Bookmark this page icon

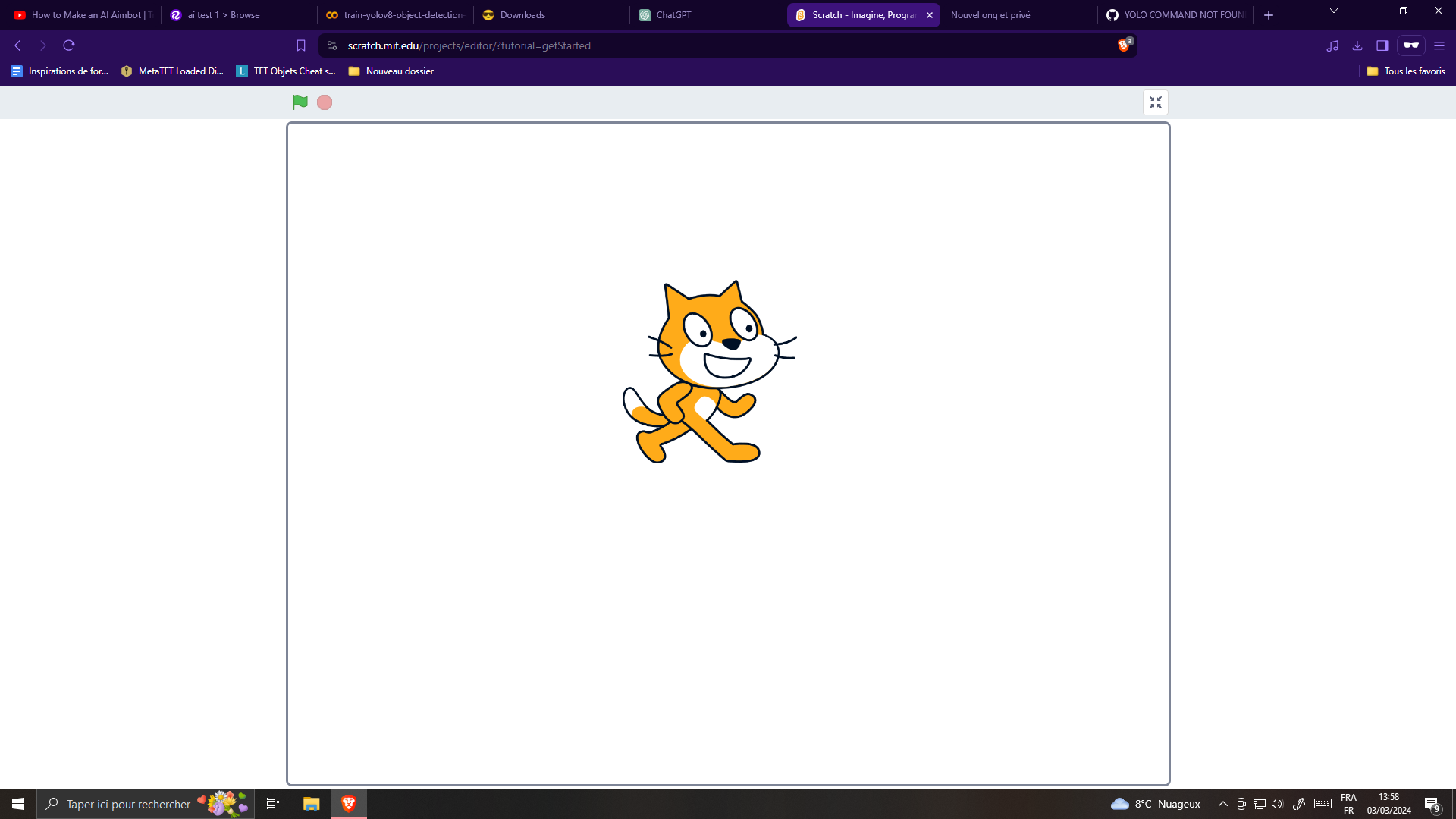301,45
